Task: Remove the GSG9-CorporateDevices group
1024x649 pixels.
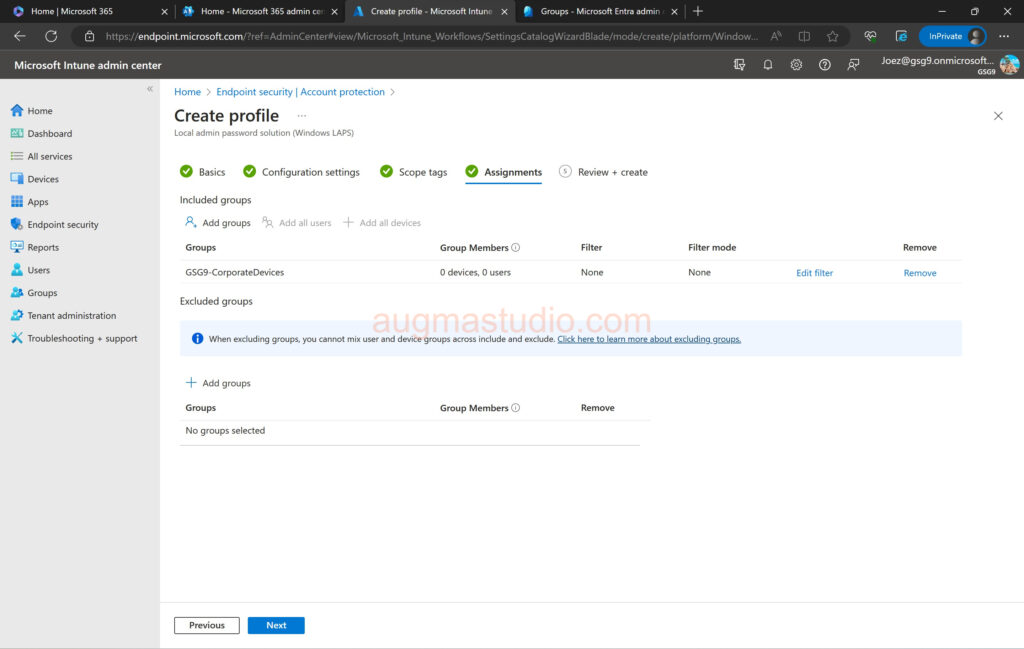Action: click(920, 273)
